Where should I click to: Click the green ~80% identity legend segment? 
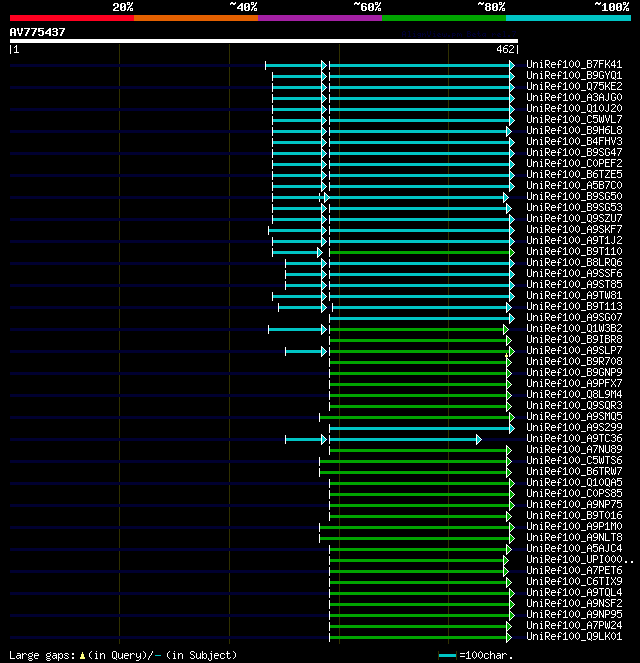click(444, 18)
